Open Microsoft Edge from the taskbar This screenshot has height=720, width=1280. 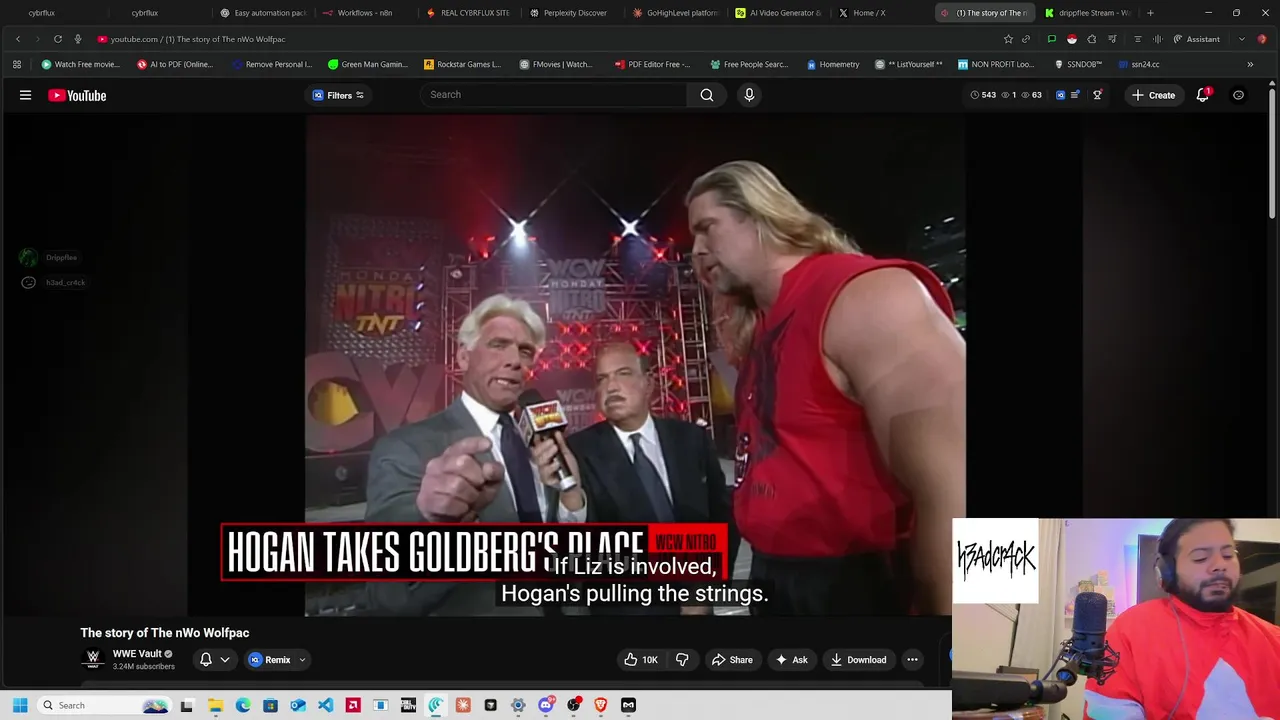click(x=243, y=705)
